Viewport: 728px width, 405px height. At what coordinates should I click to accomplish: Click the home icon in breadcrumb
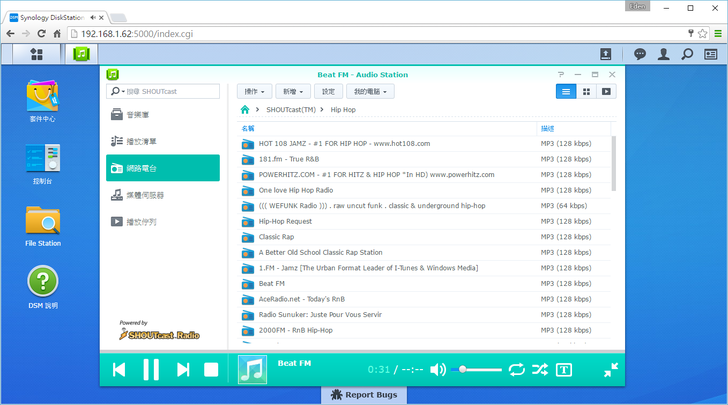pos(245,110)
